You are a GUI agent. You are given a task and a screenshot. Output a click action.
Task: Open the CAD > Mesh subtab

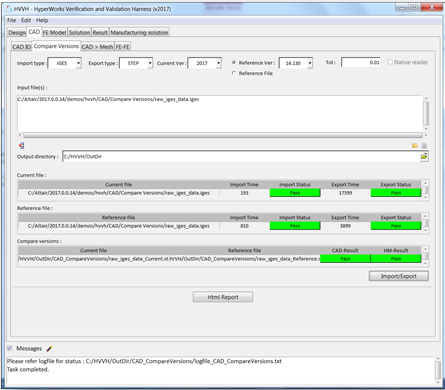click(x=97, y=47)
